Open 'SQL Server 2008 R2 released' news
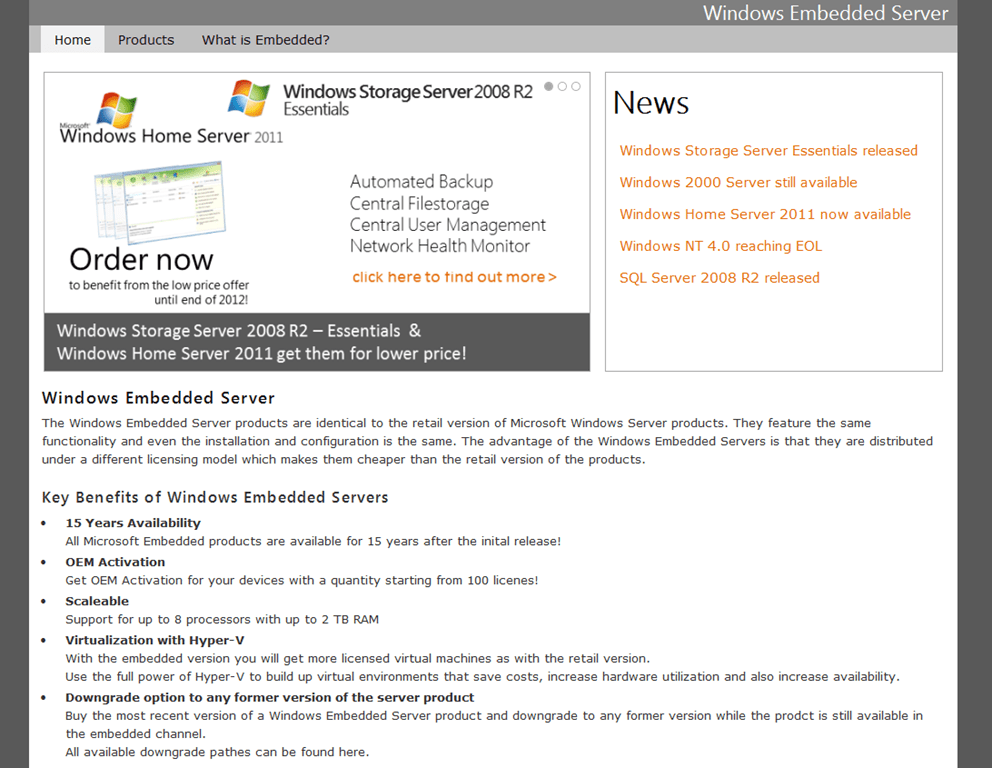 pyautogui.click(x=719, y=278)
